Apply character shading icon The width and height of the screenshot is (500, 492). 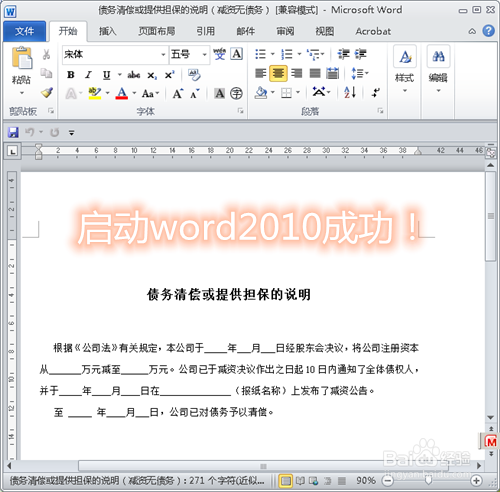tap(219, 93)
